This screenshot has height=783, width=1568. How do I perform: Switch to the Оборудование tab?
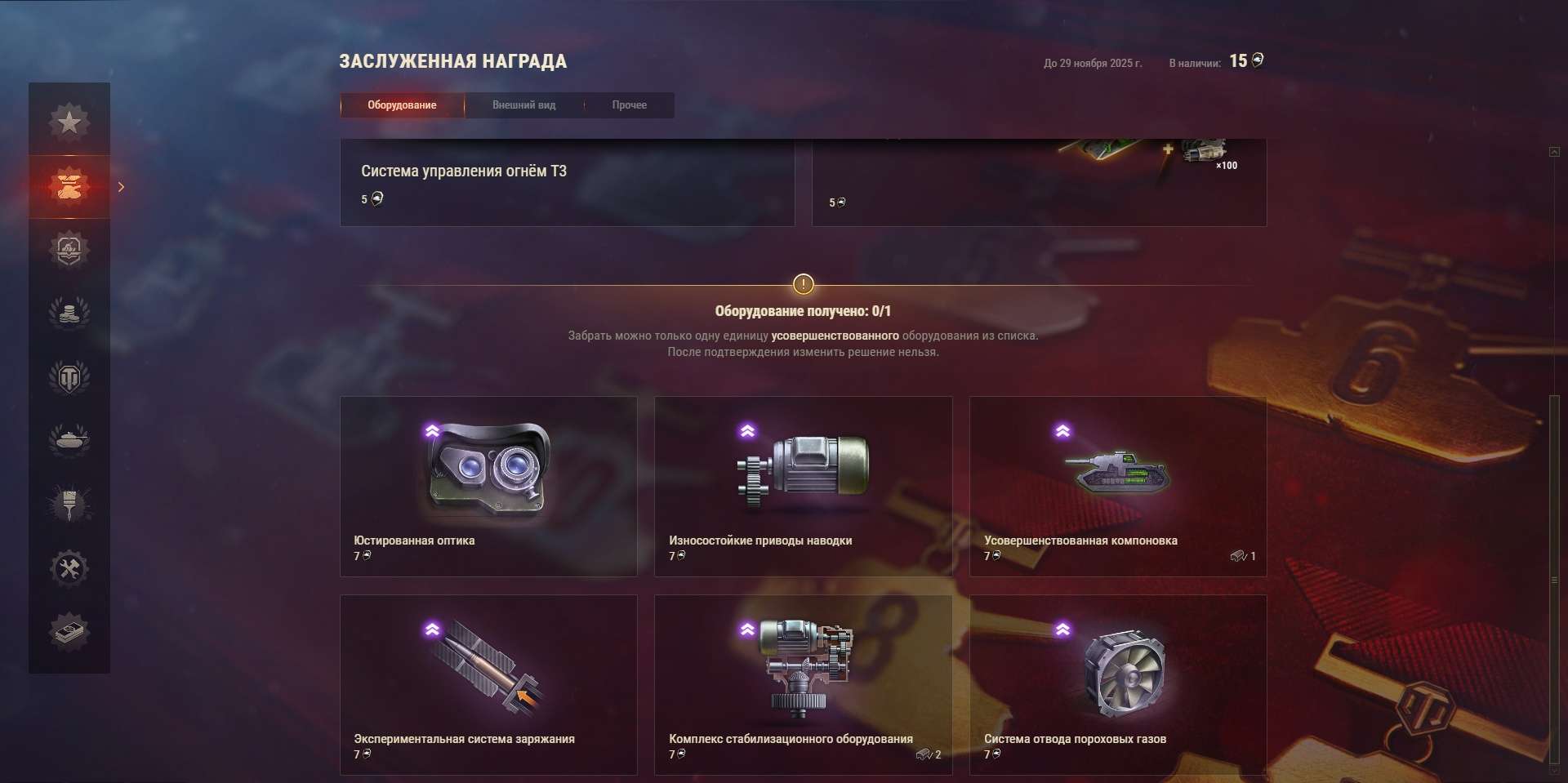[x=402, y=105]
